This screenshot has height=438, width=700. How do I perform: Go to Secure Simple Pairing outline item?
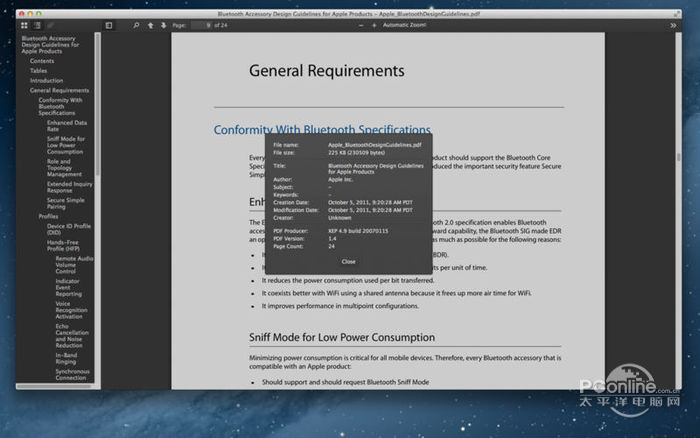pyautogui.click(x=66, y=203)
